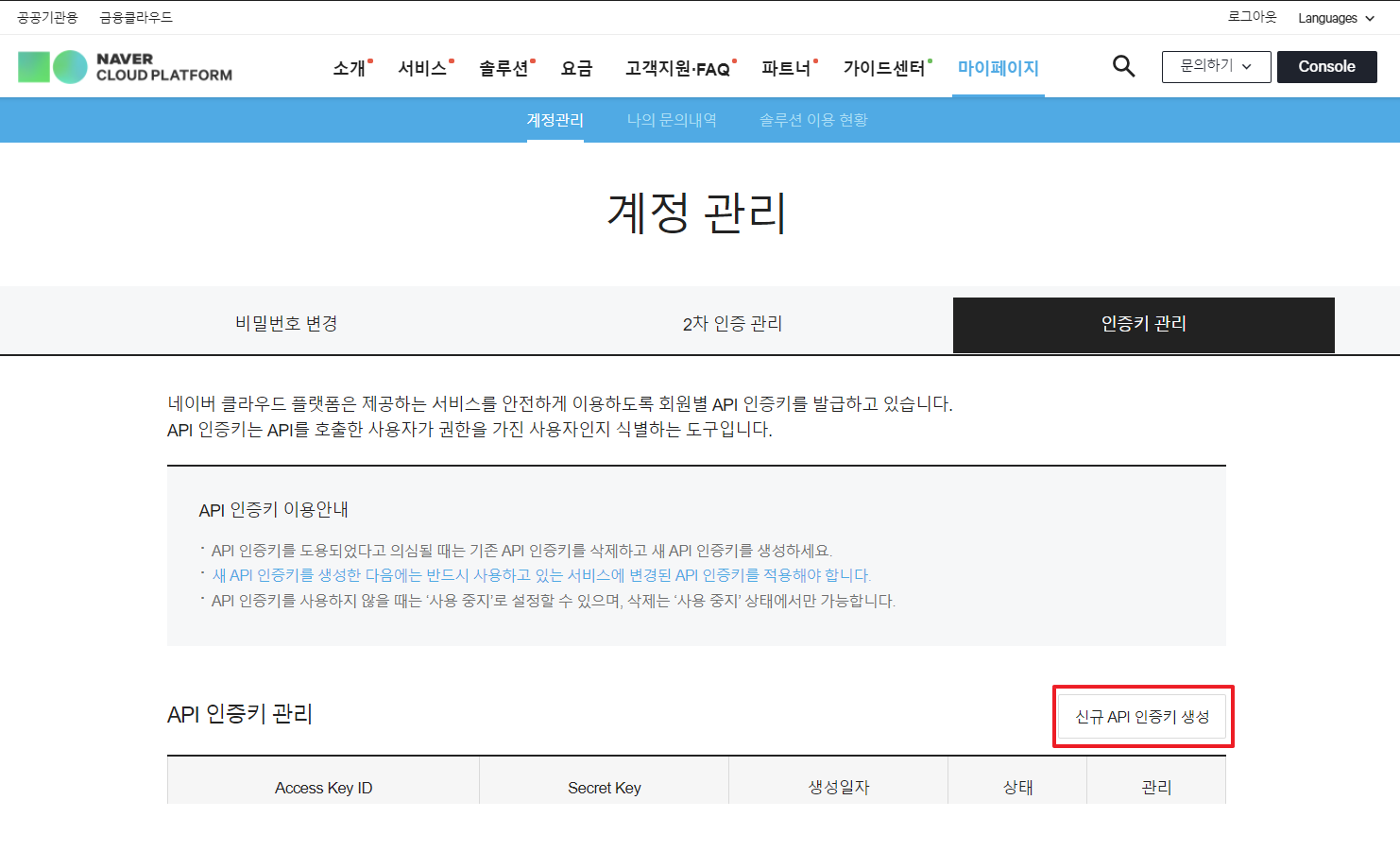Screen dimensions: 1400x851
Task: Go to 금융클라우드 site link
Action: coord(136,17)
